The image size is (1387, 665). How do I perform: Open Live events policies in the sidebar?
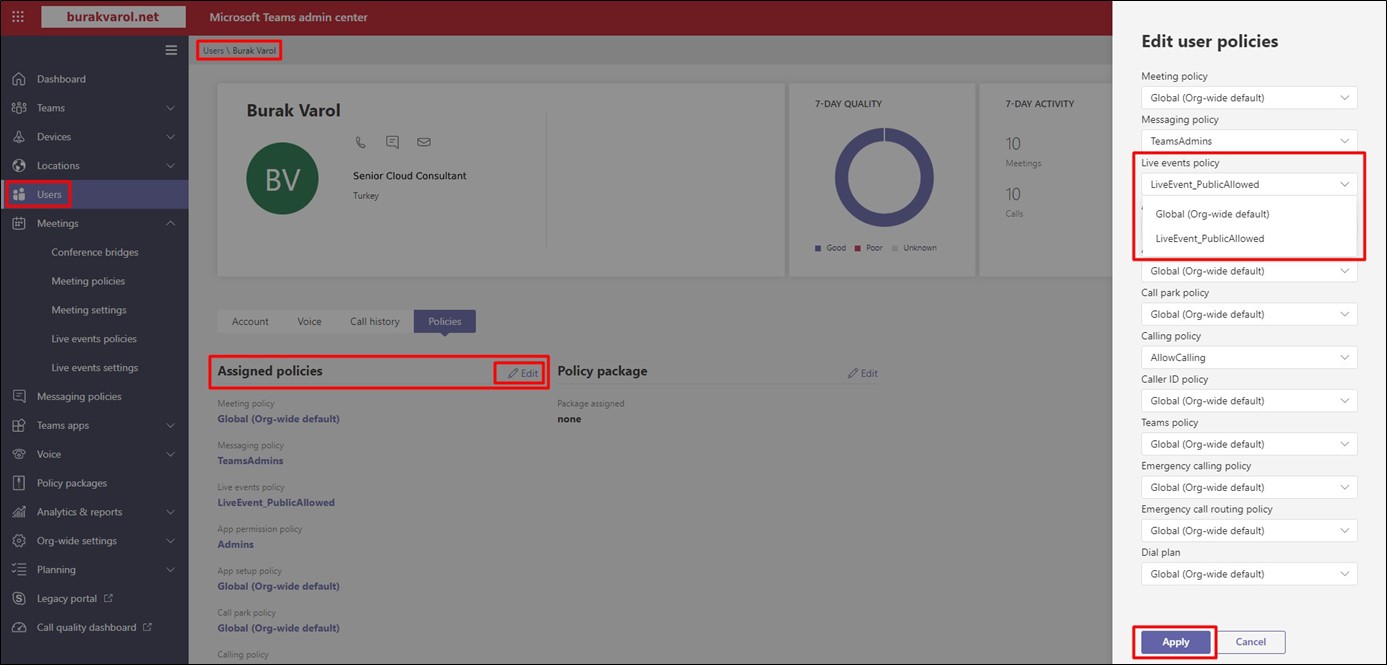click(94, 339)
